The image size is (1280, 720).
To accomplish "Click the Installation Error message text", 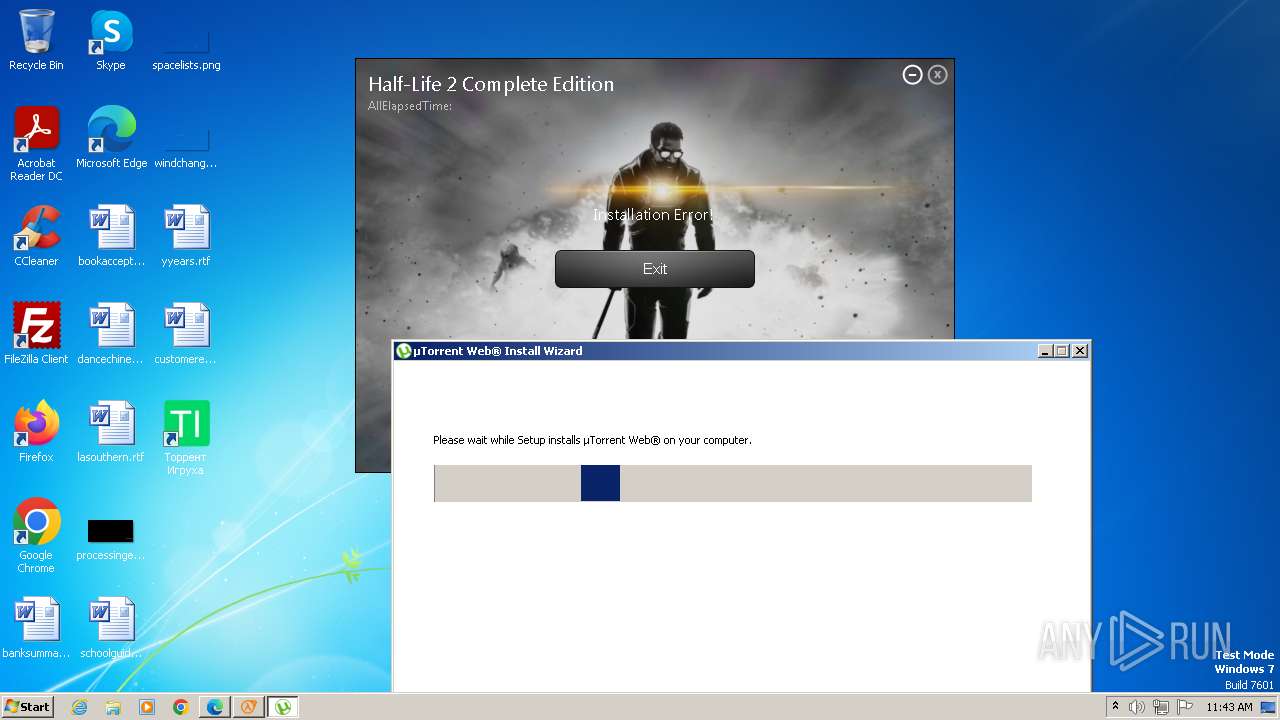I will coord(653,215).
